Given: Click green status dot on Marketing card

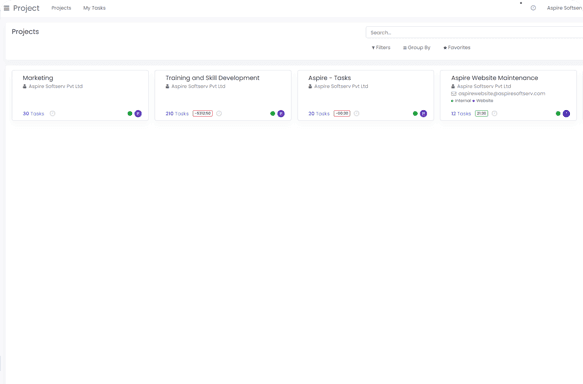Looking at the screenshot, I should pyautogui.click(x=130, y=113).
